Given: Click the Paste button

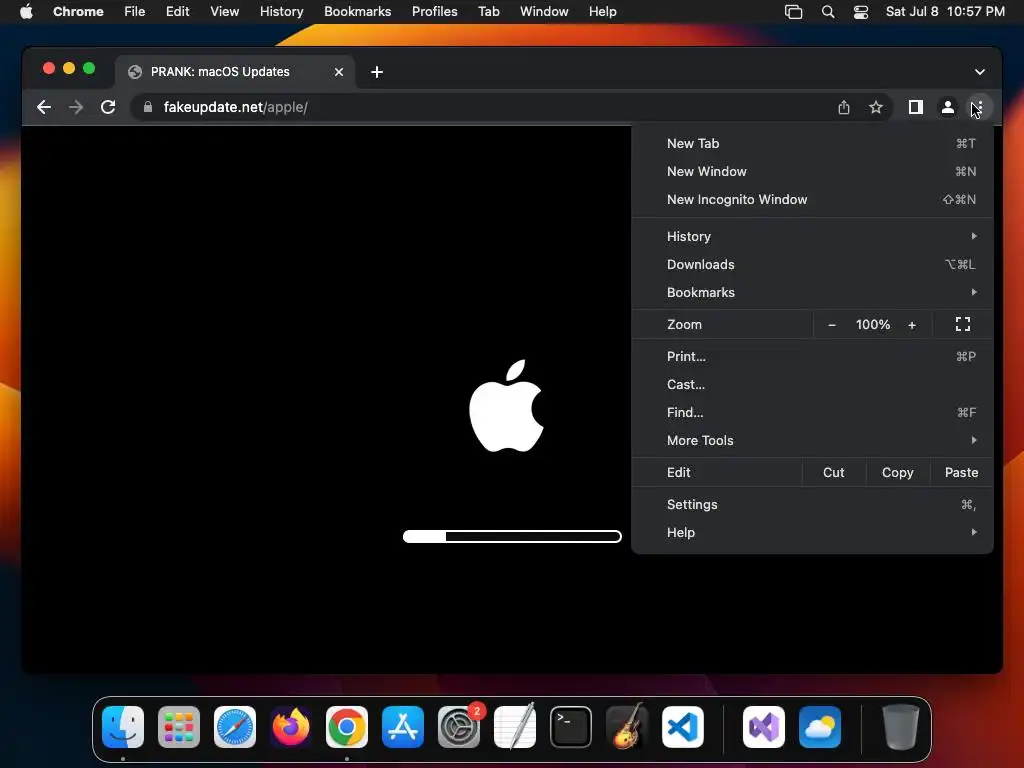Looking at the screenshot, I should pyautogui.click(x=961, y=473).
